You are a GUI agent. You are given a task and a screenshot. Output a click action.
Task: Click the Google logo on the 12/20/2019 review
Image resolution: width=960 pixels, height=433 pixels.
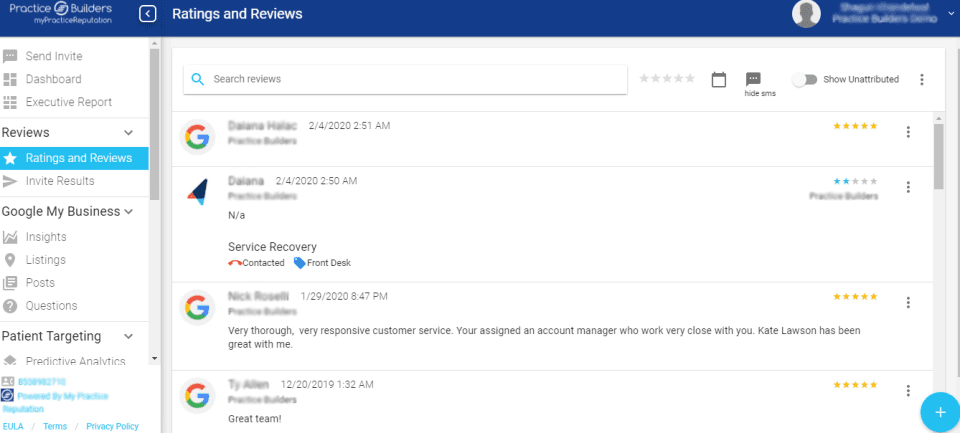pyautogui.click(x=197, y=396)
